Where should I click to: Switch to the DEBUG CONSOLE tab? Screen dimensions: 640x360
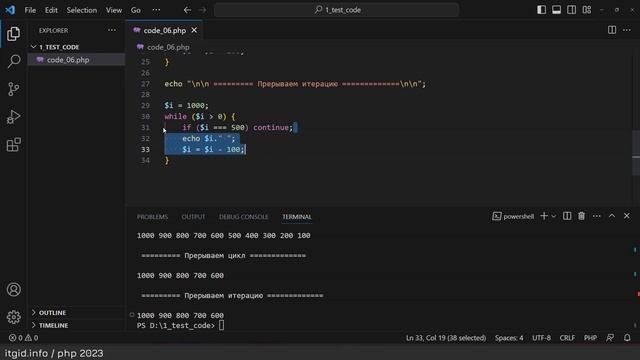(x=244, y=217)
